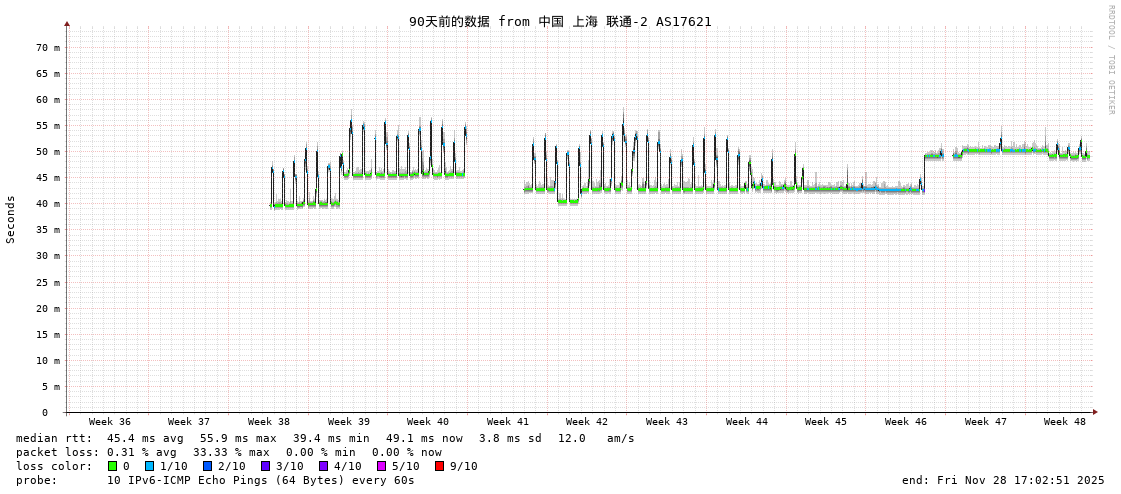Click the magenta 5/10 loss swatch

coord(381,466)
